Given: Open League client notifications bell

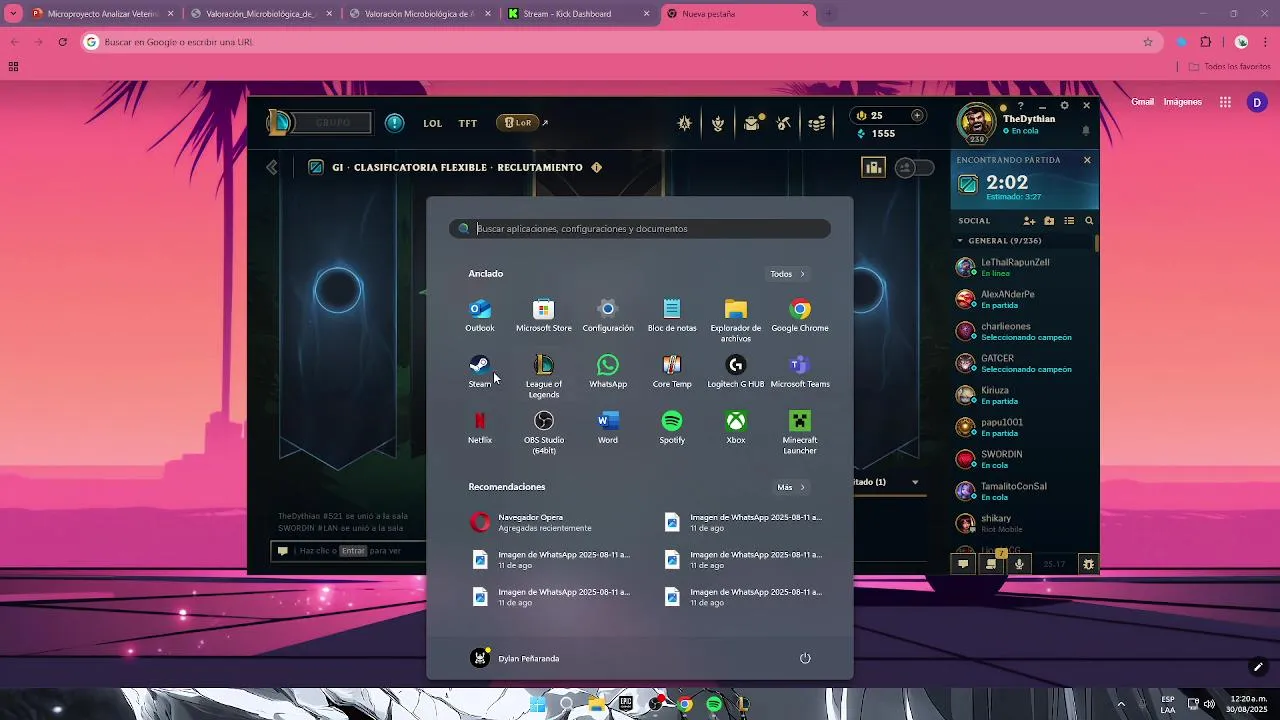Looking at the screenshot, I should (1086, 131).
